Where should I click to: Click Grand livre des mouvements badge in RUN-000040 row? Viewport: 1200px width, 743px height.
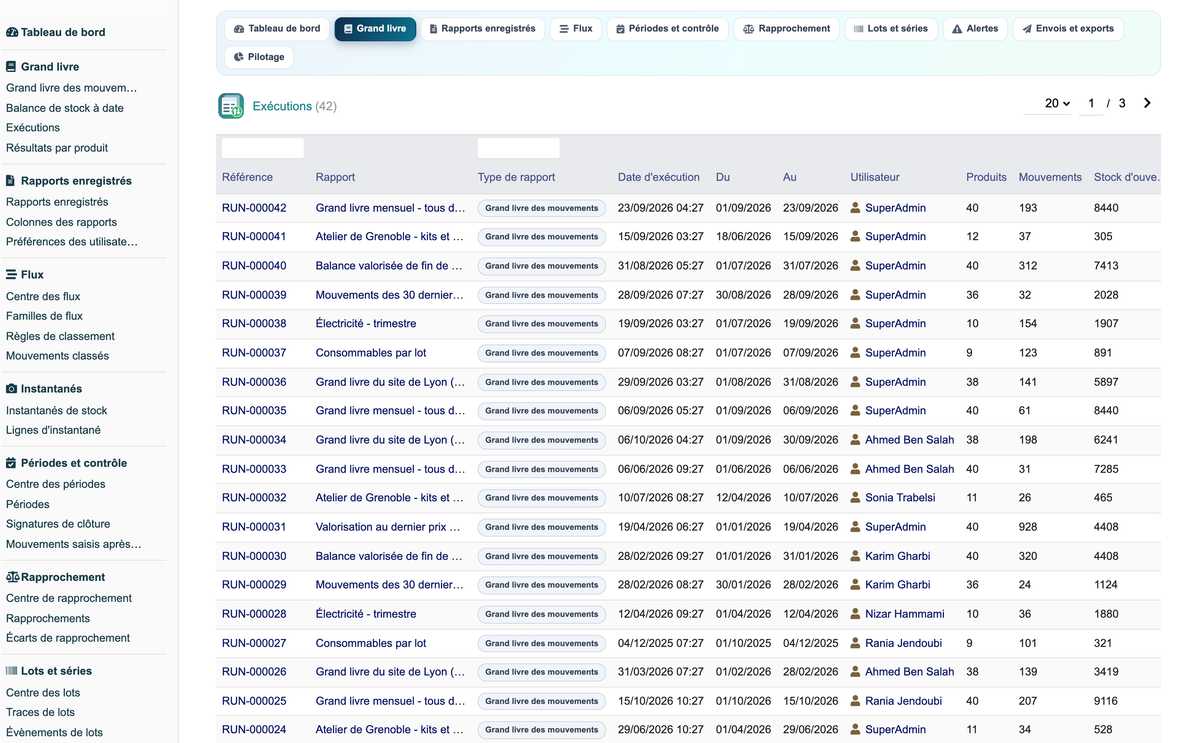pos(542,266)
